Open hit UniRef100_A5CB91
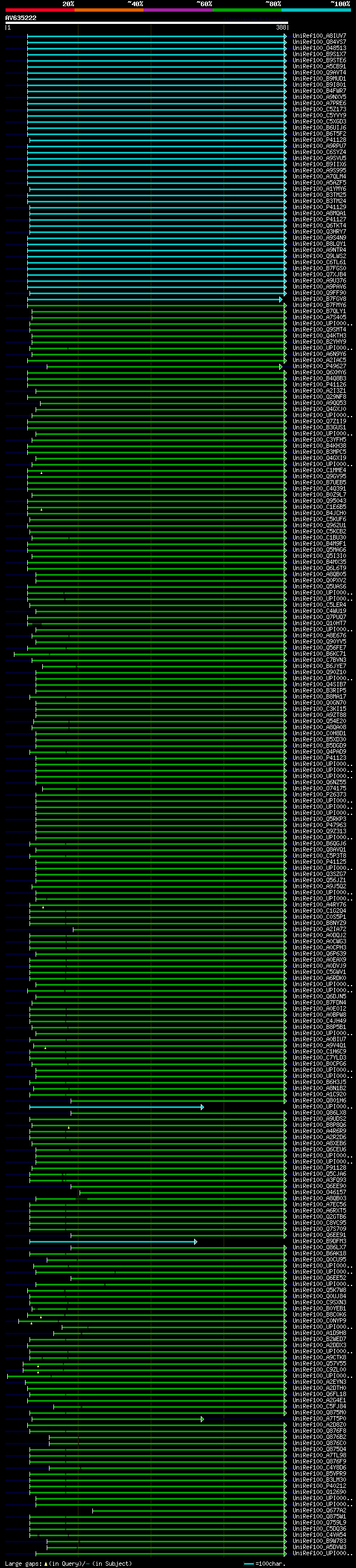This screenshot has height=1568, width=356. tap(319, 66)
